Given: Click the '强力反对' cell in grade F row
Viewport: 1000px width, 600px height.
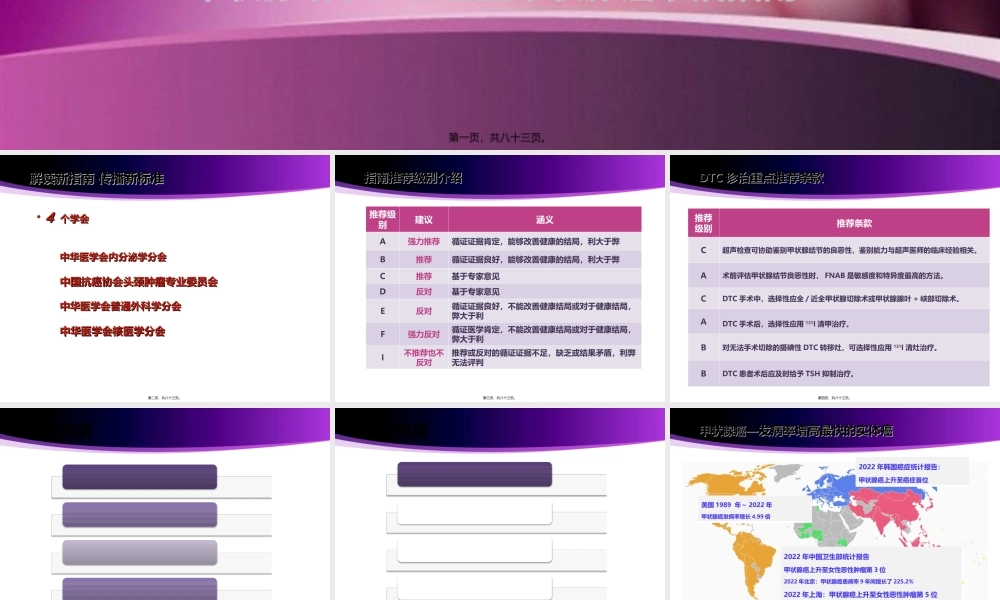Looking at the screenshot, I should point(423,334).
